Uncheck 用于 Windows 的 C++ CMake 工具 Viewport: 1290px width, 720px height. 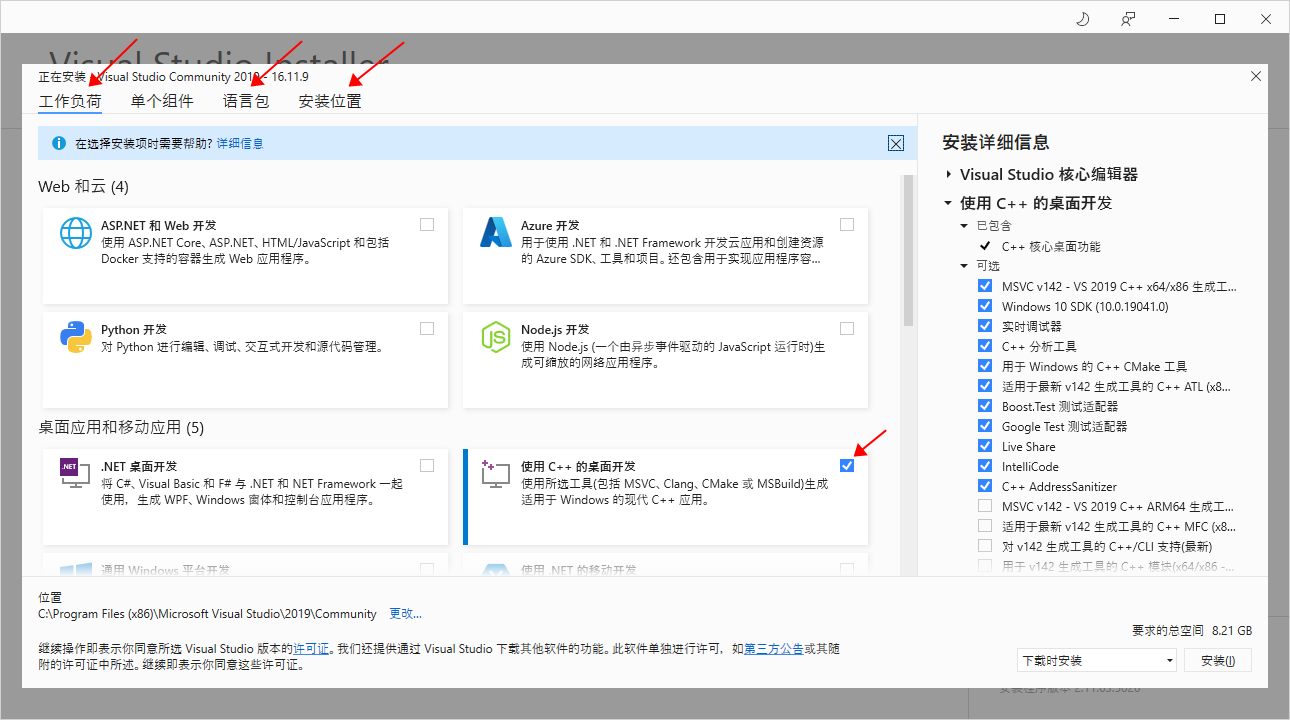tap(985, 366)
